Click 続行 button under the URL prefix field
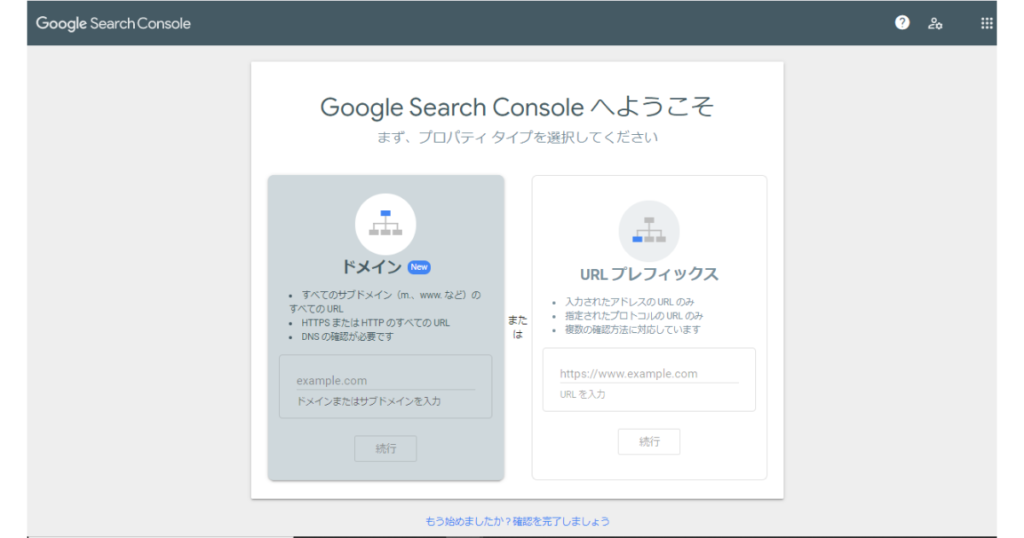 [x=648, y=442]
